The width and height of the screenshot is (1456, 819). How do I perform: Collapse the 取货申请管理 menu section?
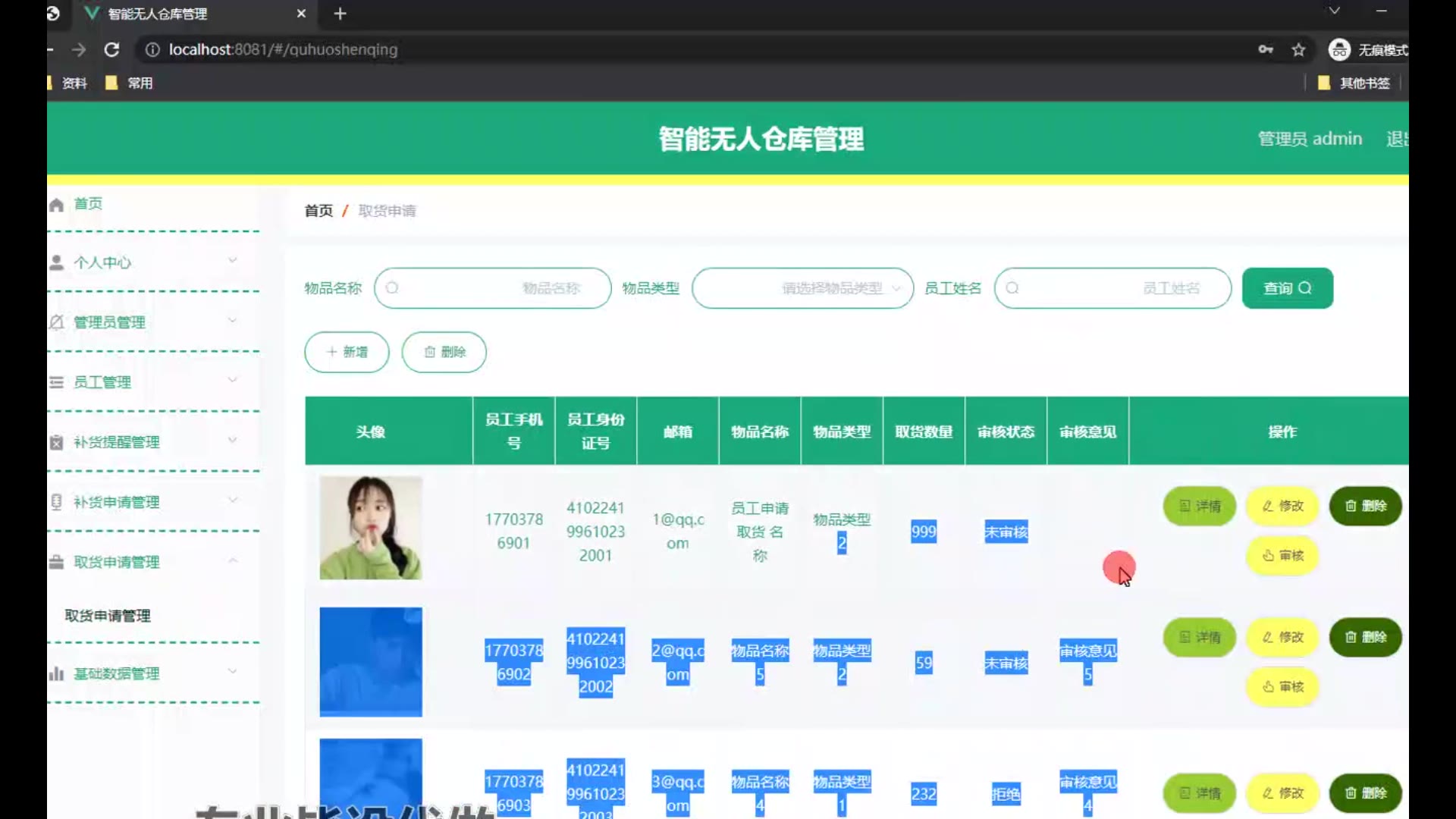(x=233, y=561)
